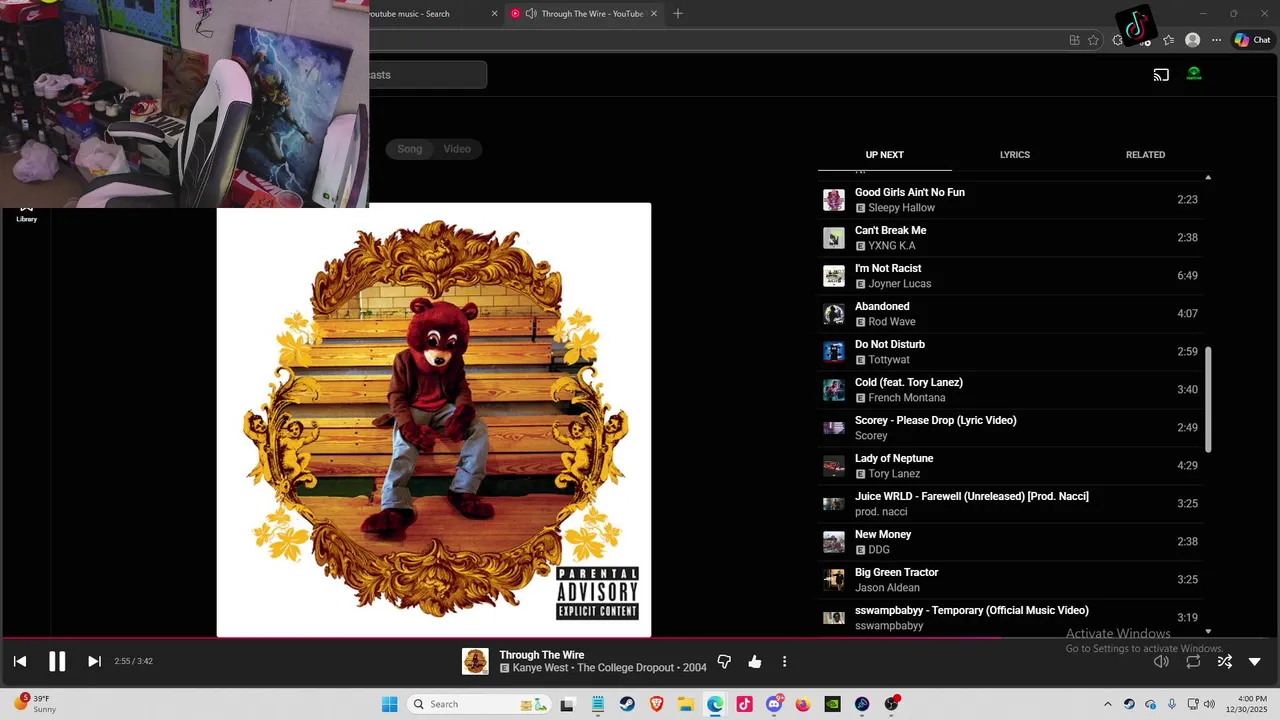
Task: Select Big Green Tractor by Jason Aldean
Action: click(x=1010, y=580)
